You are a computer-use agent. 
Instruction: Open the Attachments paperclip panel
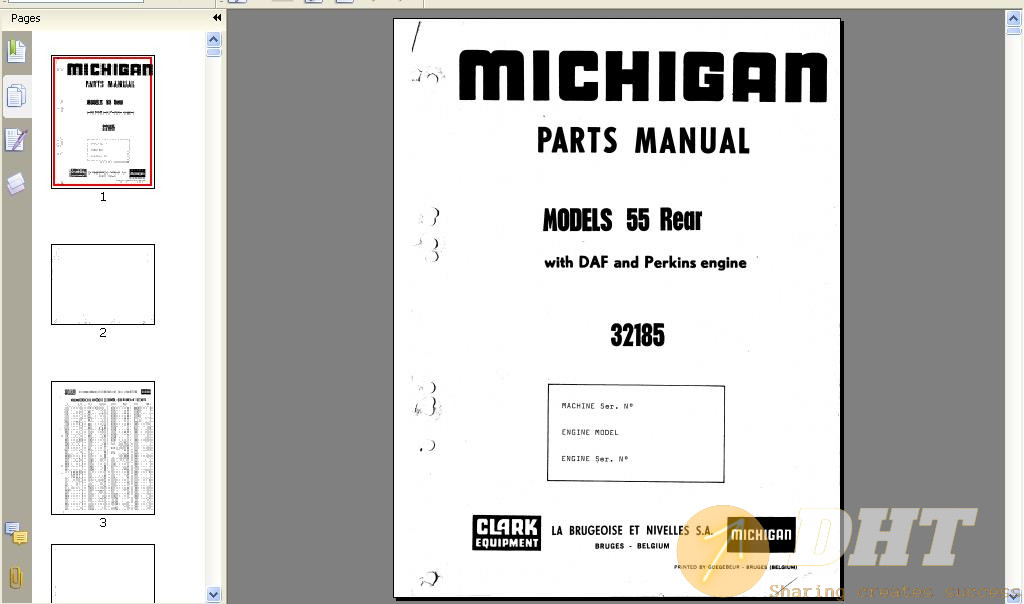pos(16,578)
